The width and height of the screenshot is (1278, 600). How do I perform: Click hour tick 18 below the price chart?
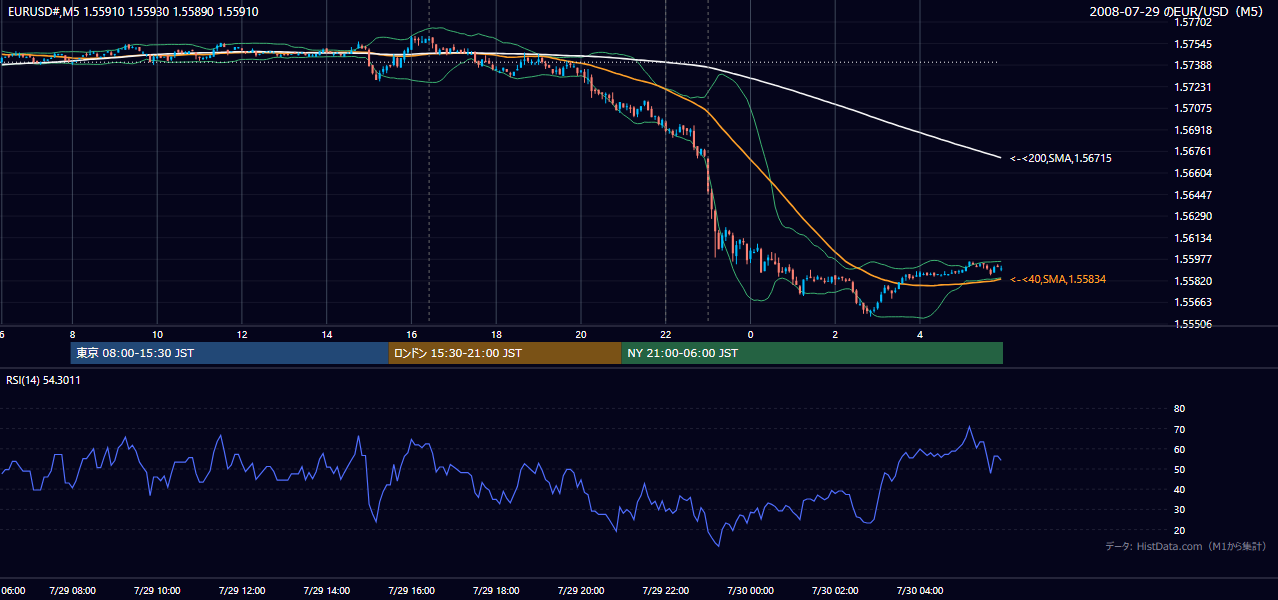[x=496, y=334]
